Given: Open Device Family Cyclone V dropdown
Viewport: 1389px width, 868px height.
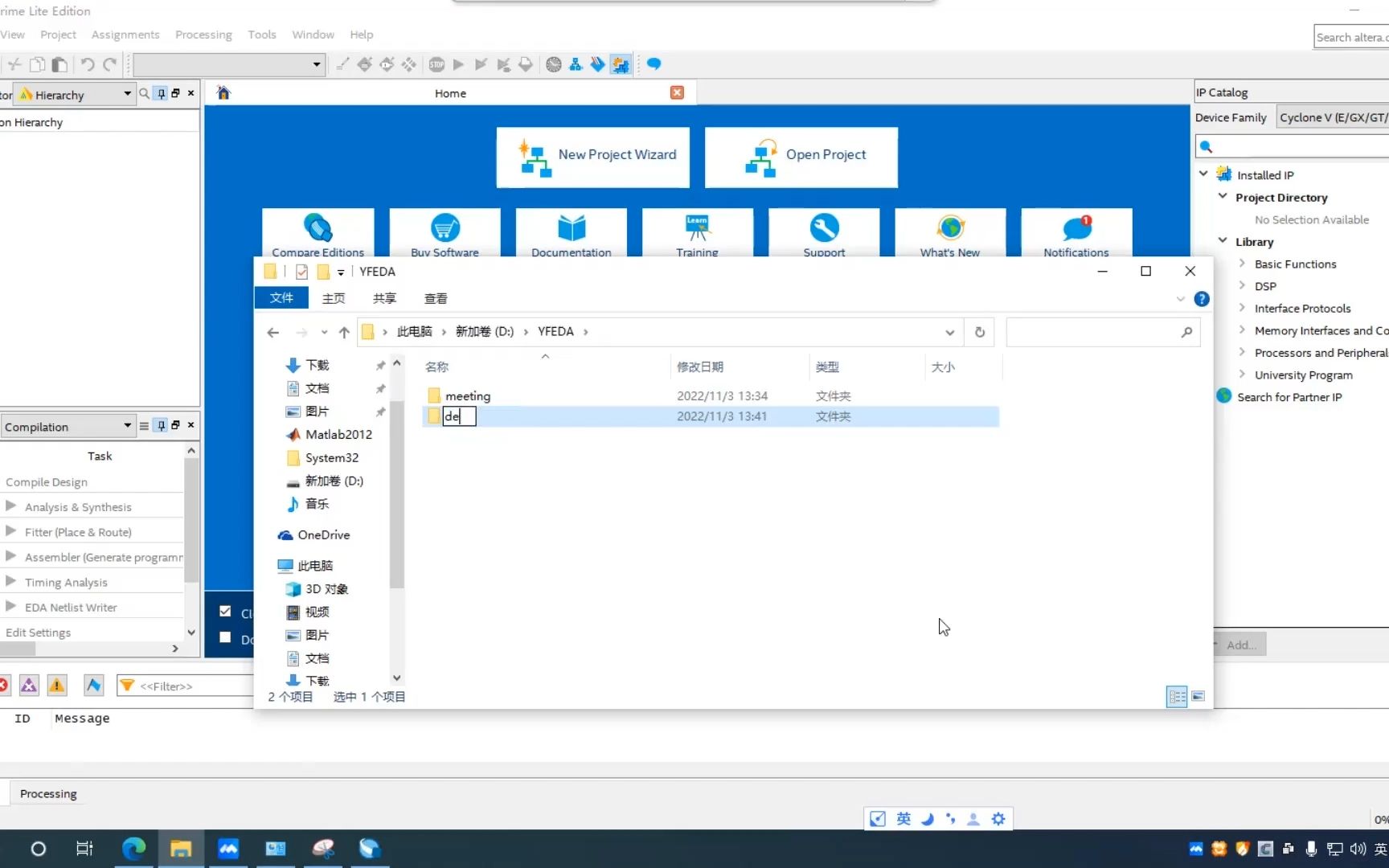Looking at the screenshot, I should pos(1334,117).
